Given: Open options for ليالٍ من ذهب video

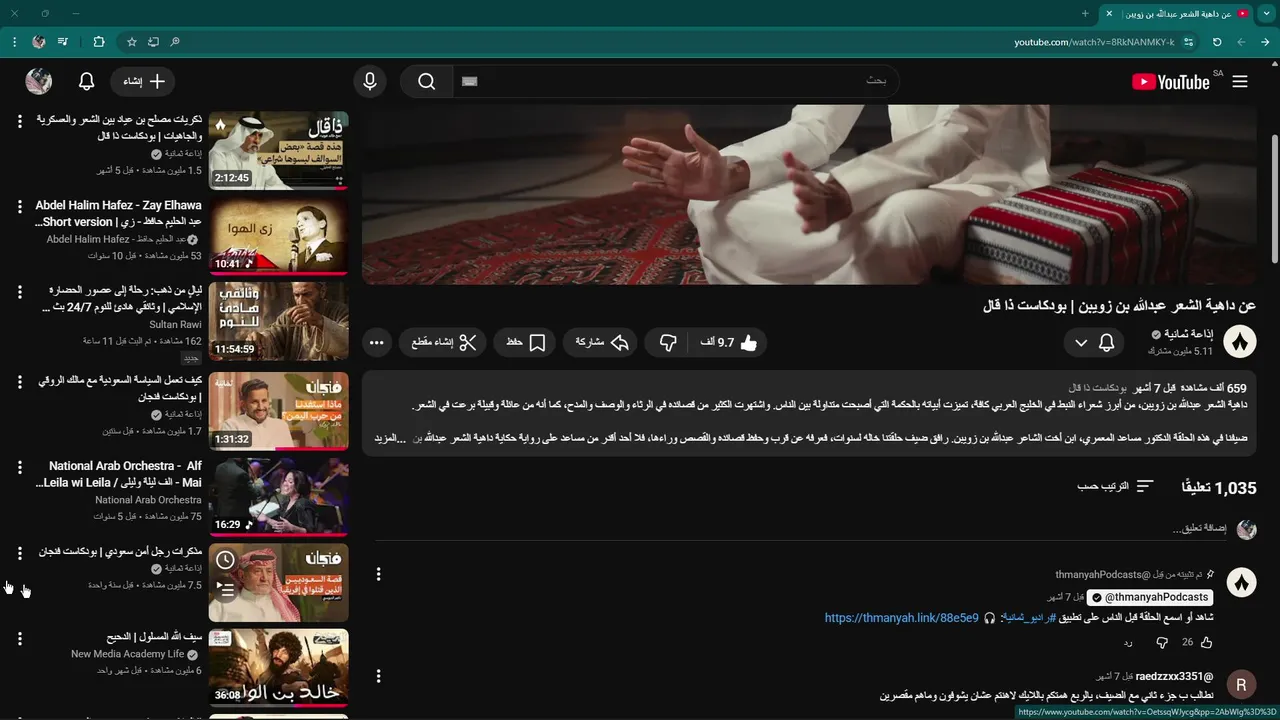Looking at the screenshot, I should (19, 292).
